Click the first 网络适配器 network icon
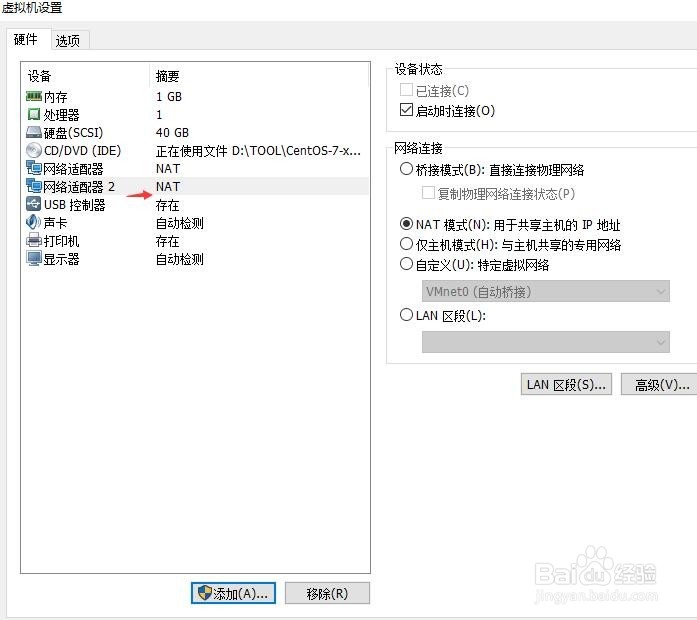The image size is (697, 620). coord(34,168)
